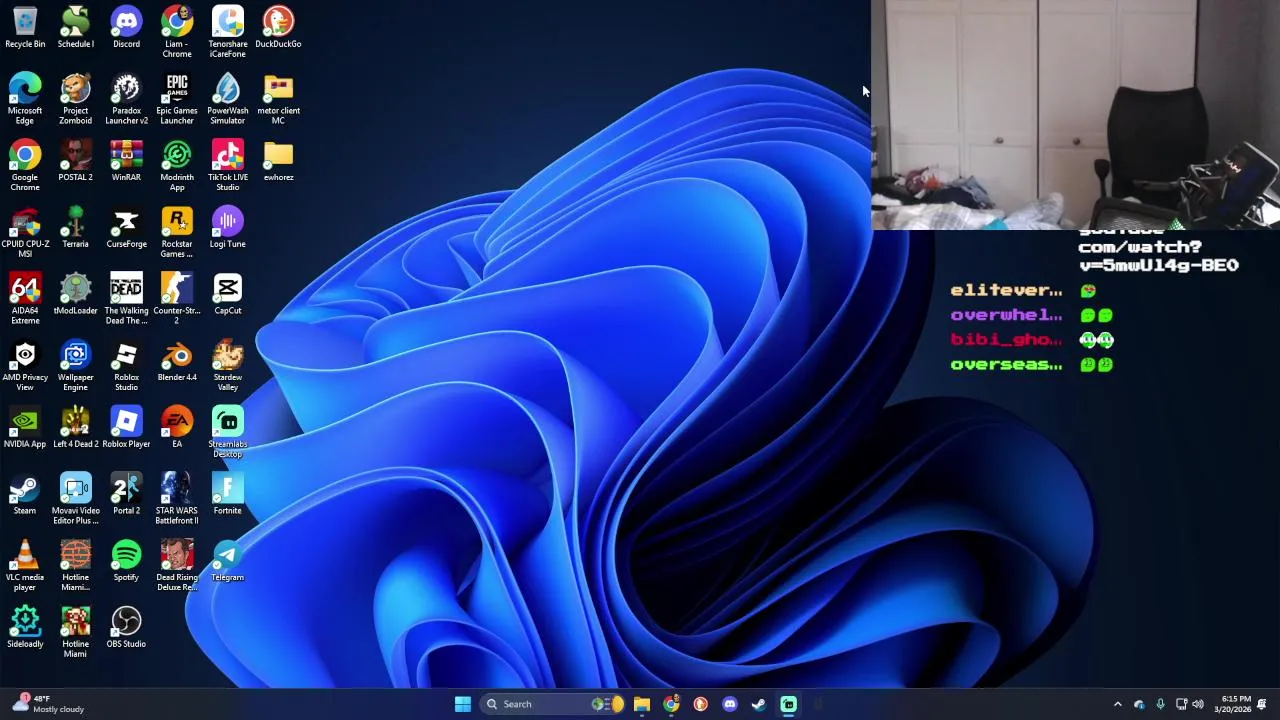Select the metor client MC folder

(x=278, y=99)
